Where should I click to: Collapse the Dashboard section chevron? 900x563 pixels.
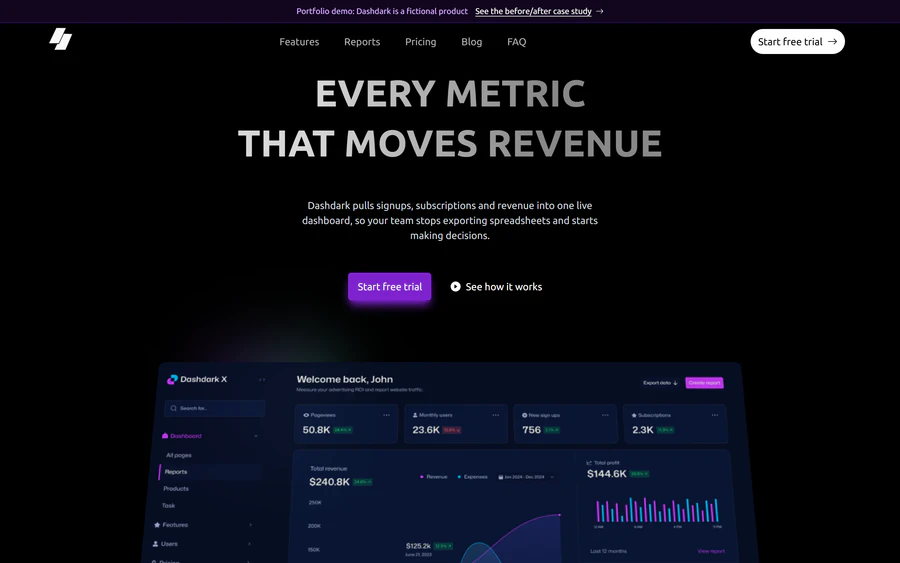[x=255, y=436]
